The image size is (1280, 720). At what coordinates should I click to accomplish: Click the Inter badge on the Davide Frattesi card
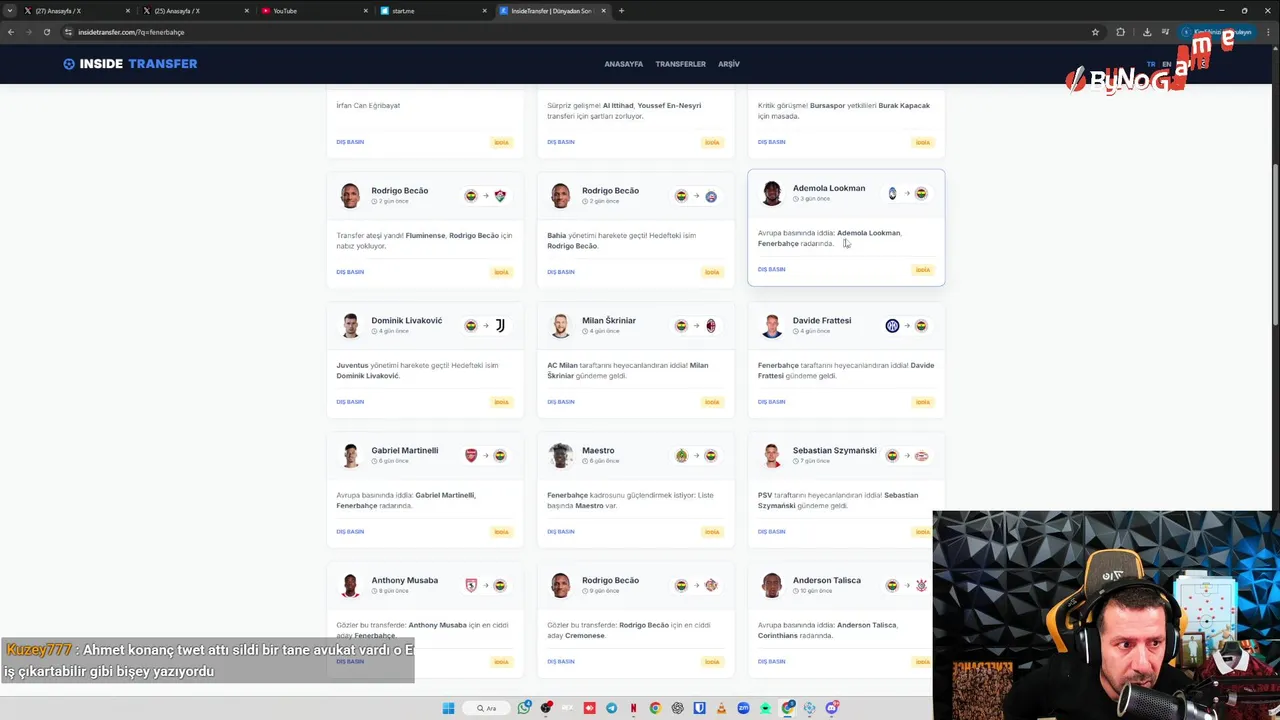(892, 325)
